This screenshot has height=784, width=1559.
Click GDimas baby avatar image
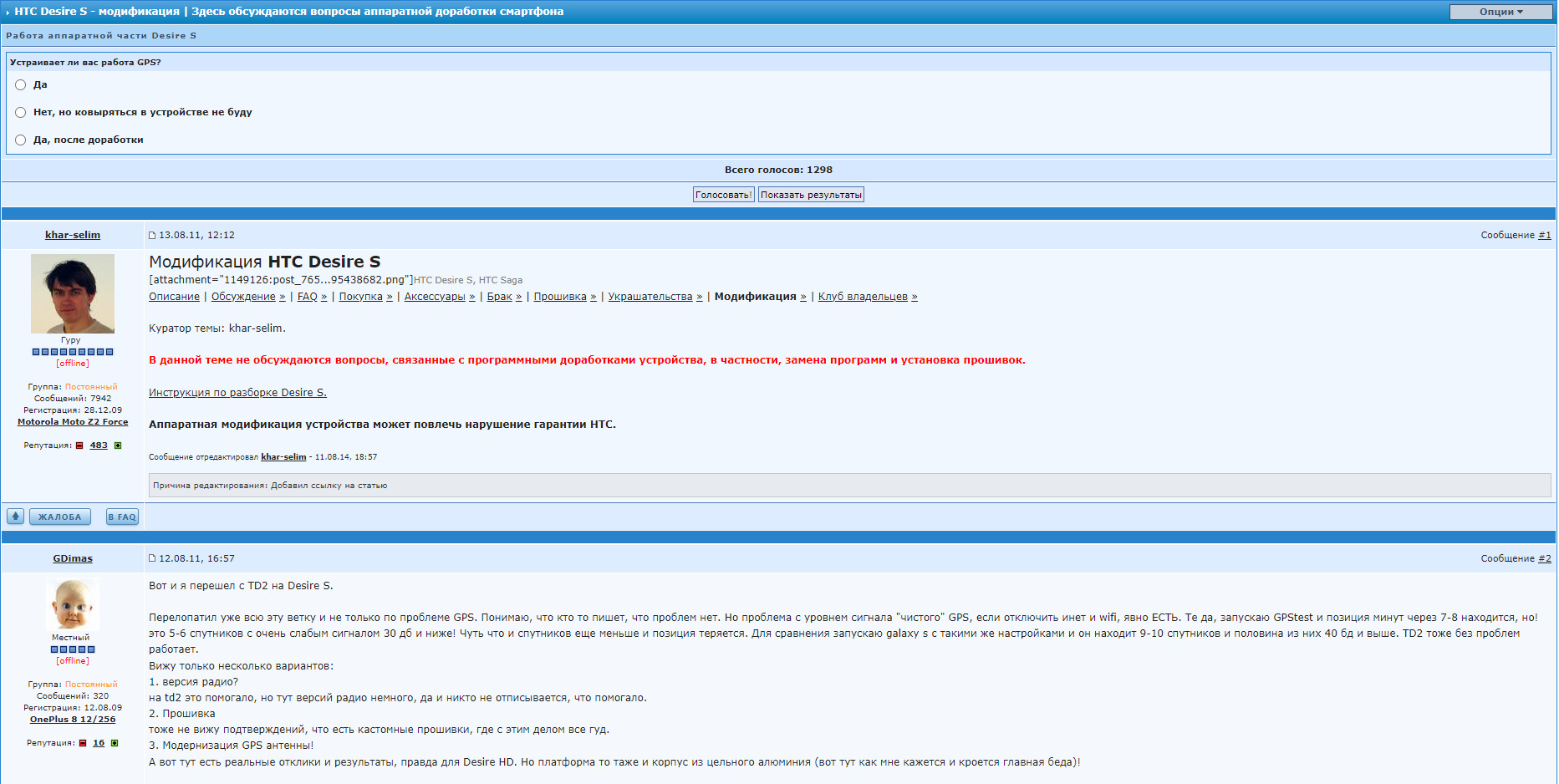73,603
